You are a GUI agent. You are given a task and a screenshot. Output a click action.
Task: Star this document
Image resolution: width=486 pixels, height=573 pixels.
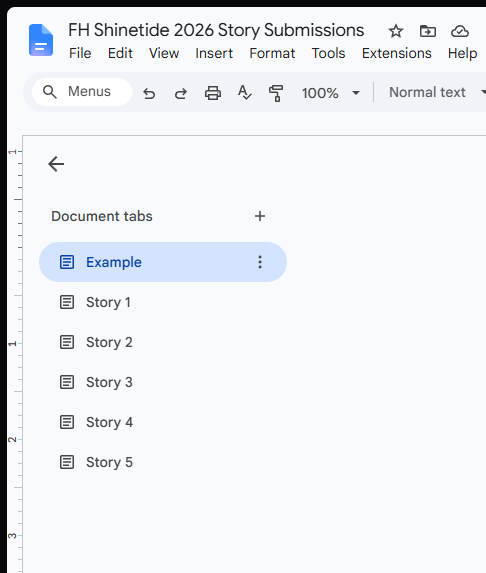[396, 31]
